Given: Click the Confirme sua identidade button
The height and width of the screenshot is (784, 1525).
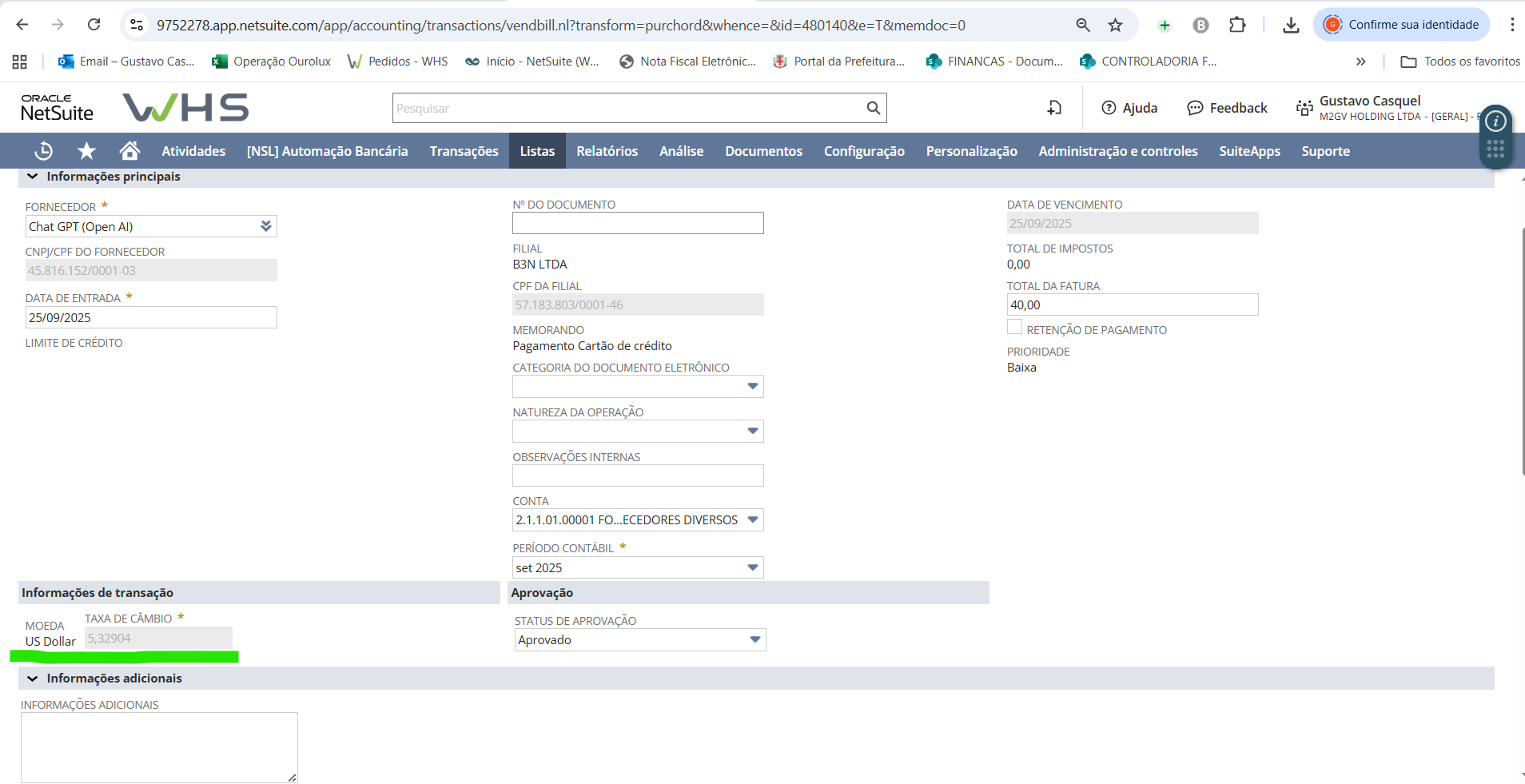Looking at the screenshot, I should [1401, 25].
